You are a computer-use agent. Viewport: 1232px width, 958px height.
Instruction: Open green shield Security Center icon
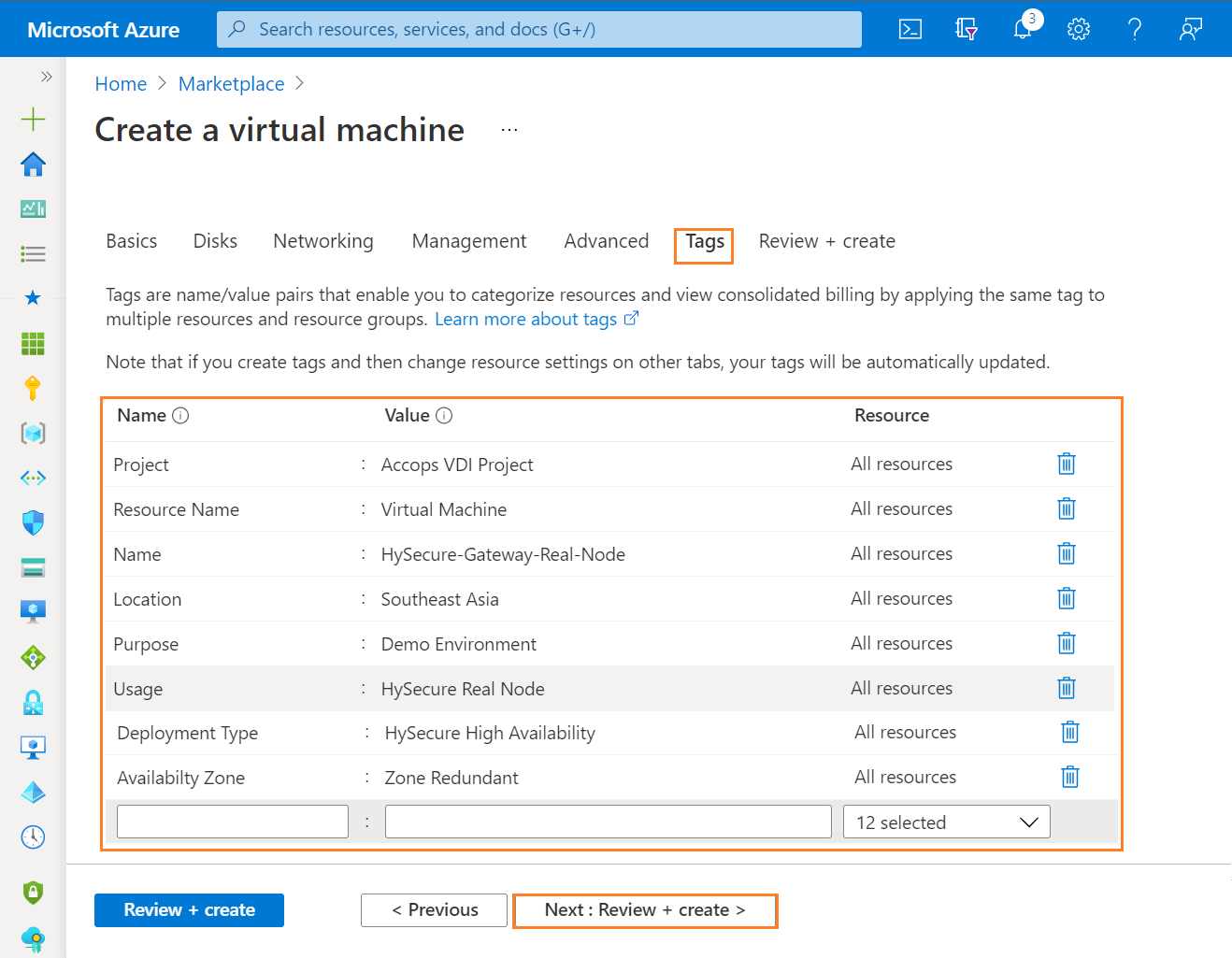tap(33, 893)
